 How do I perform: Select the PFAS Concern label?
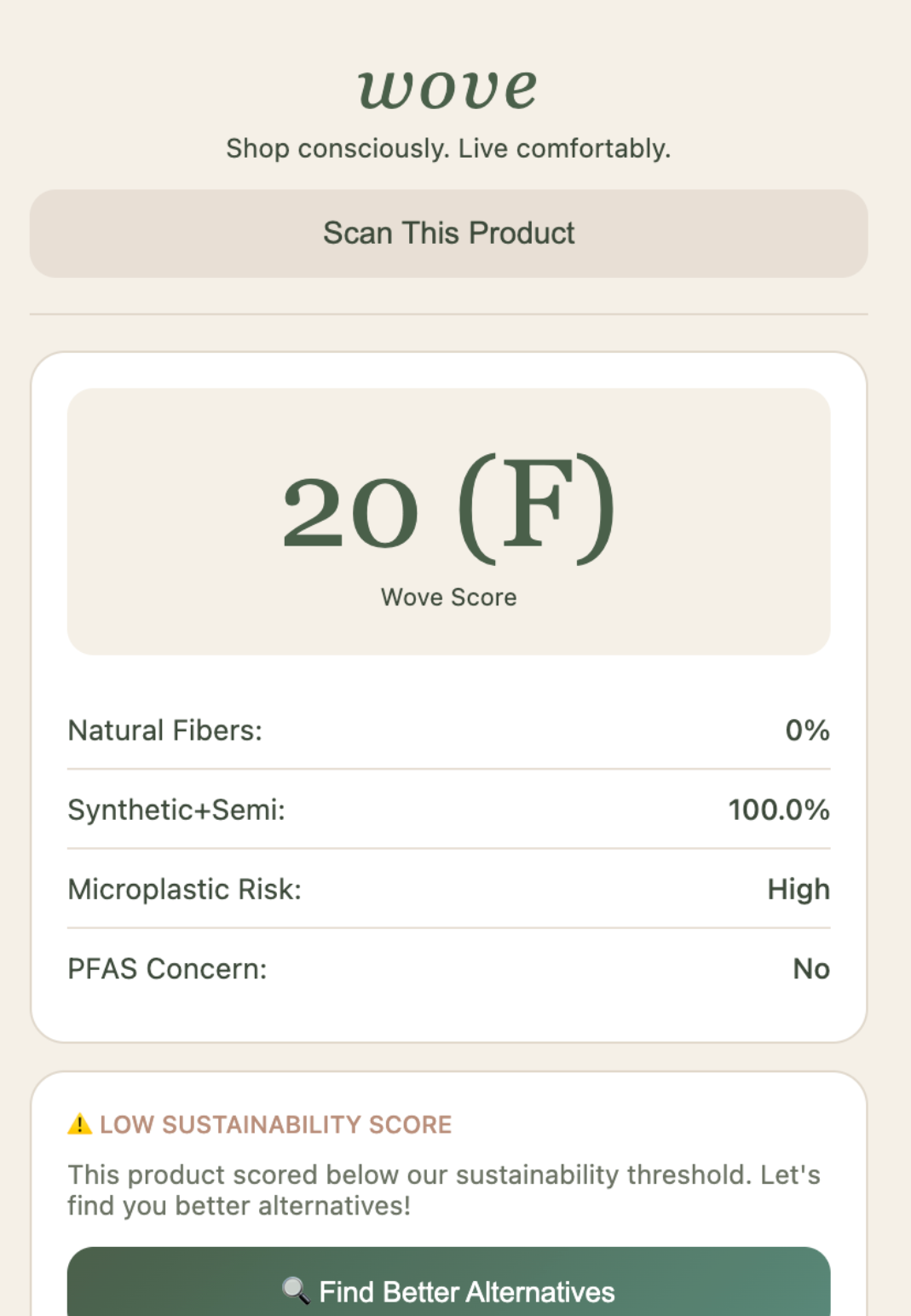(x=167, y=969)
